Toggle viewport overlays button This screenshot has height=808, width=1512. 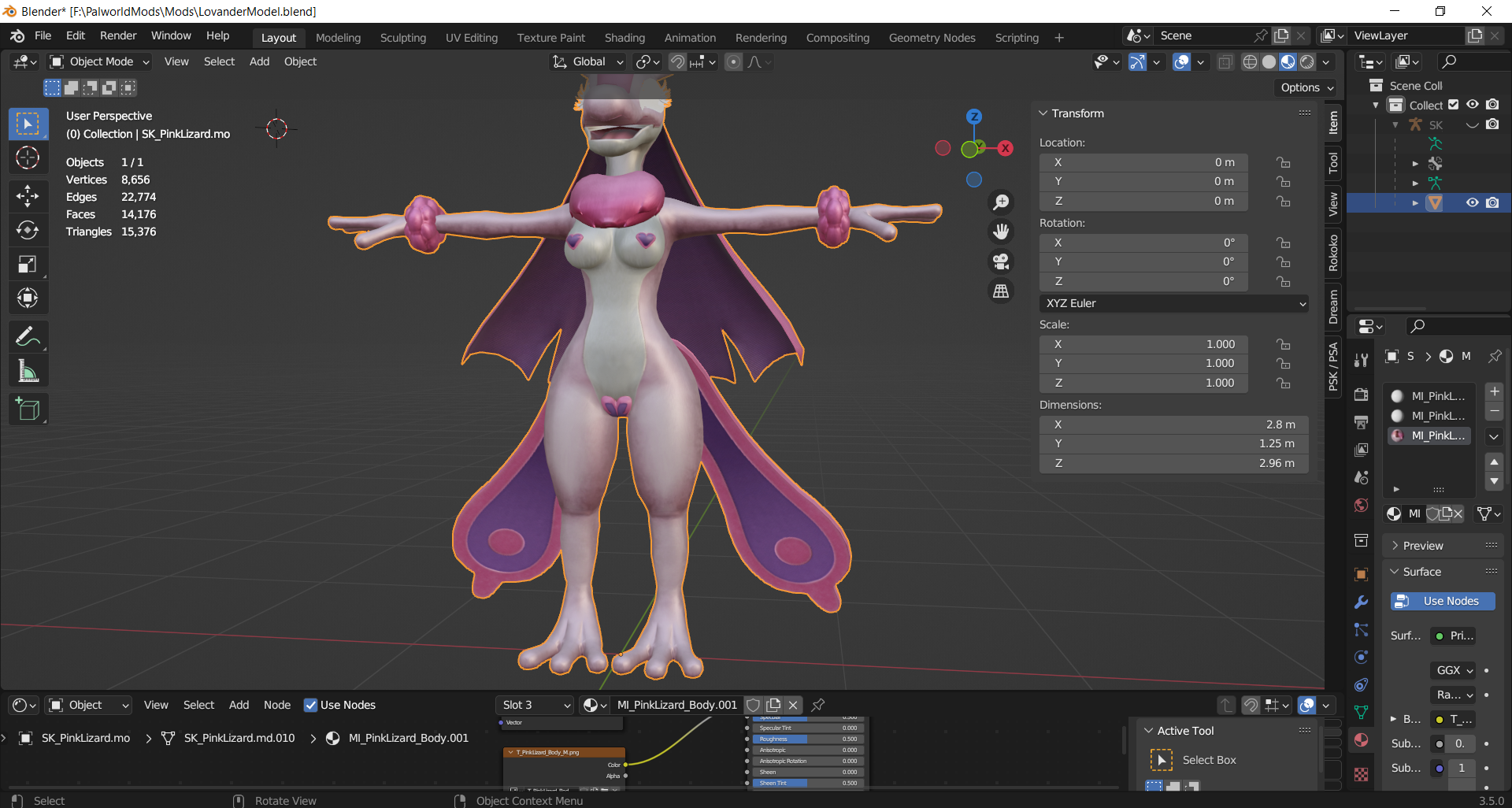[x=1181, y=61]
